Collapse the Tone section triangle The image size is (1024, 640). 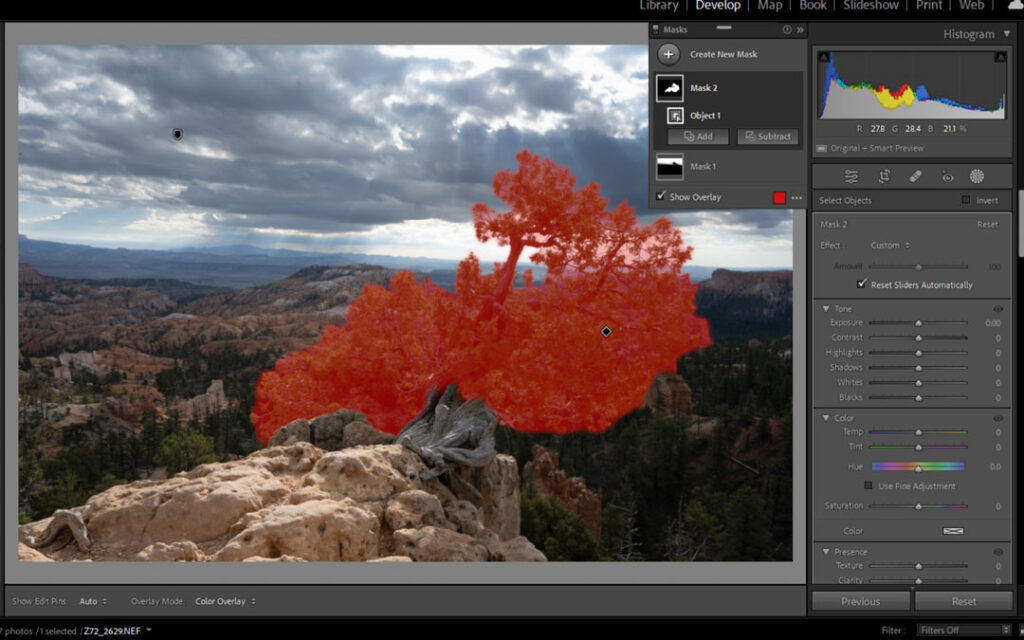(x=825, y=308)
